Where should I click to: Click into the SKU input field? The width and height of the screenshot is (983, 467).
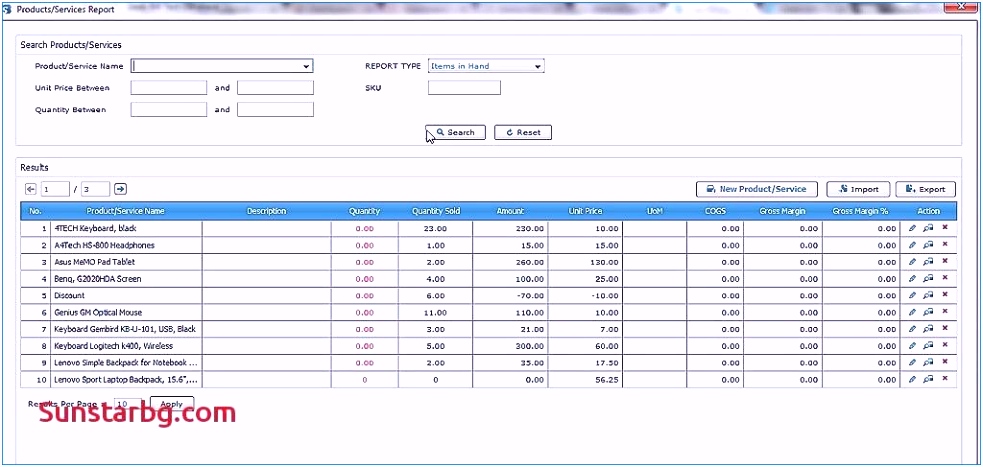465,88
